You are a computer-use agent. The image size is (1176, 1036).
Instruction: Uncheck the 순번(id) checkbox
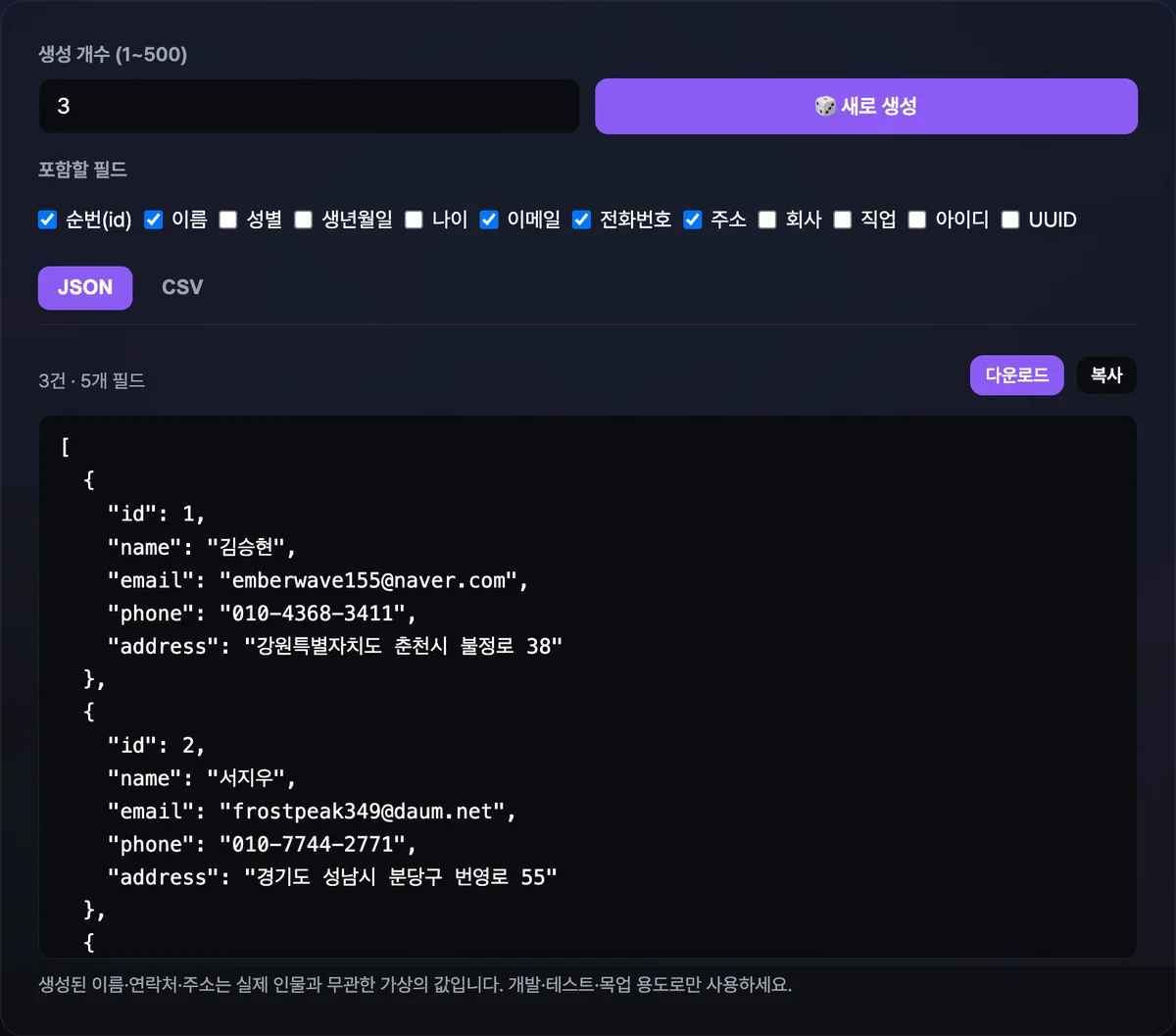47,220
